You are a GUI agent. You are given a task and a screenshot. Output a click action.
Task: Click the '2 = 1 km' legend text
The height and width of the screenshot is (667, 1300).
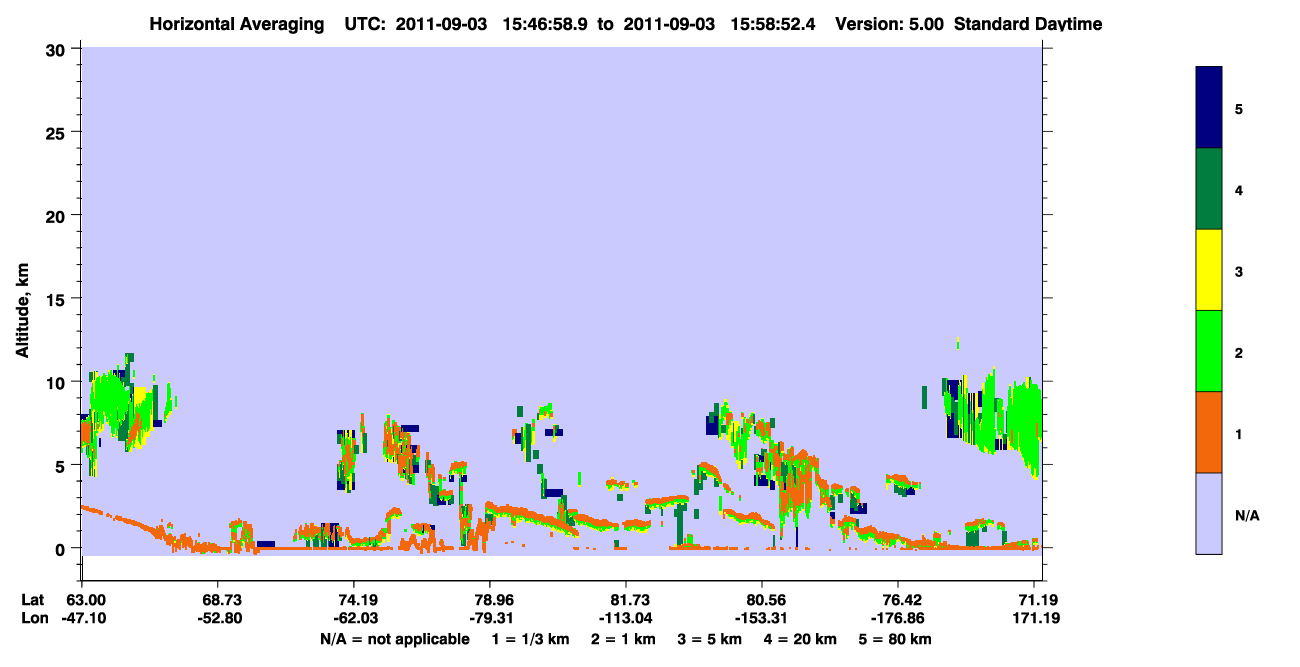click(623, 639)
